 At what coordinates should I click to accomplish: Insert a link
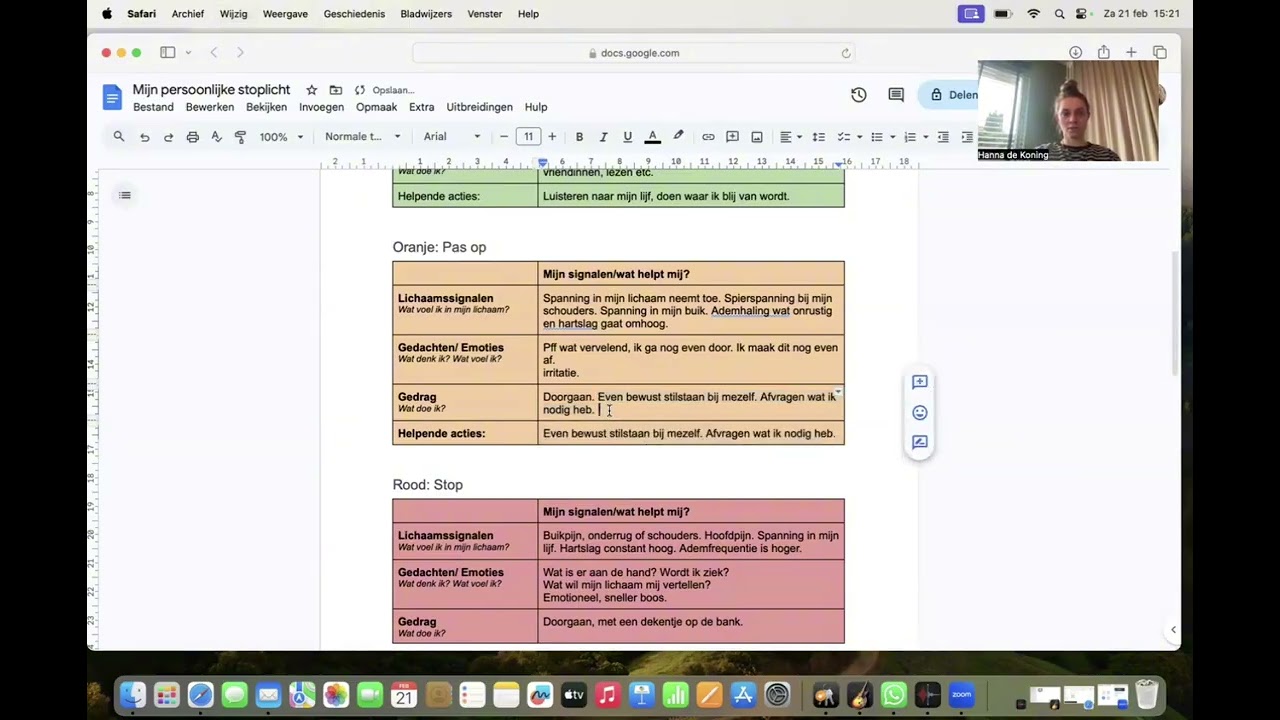point(708,137)
